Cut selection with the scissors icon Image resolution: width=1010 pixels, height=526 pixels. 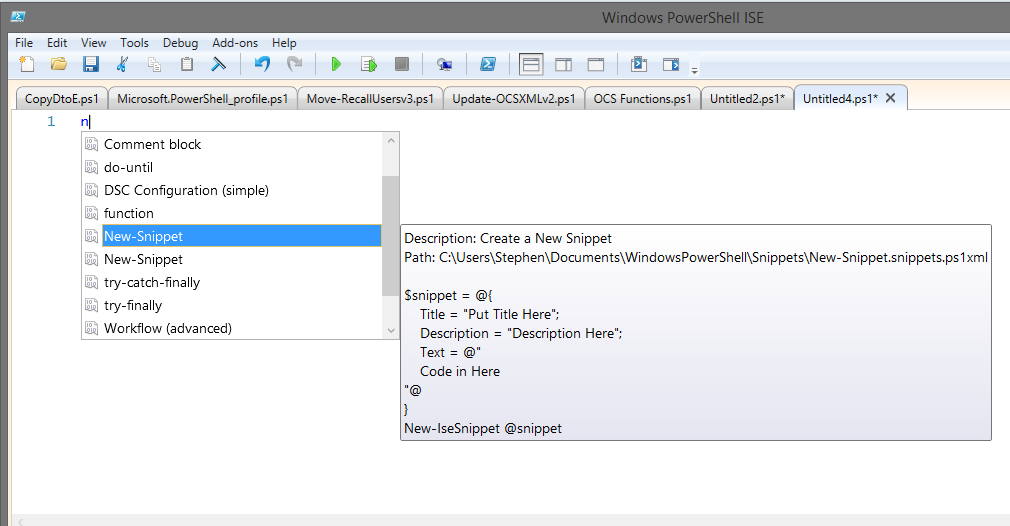[x=122, y=64]
